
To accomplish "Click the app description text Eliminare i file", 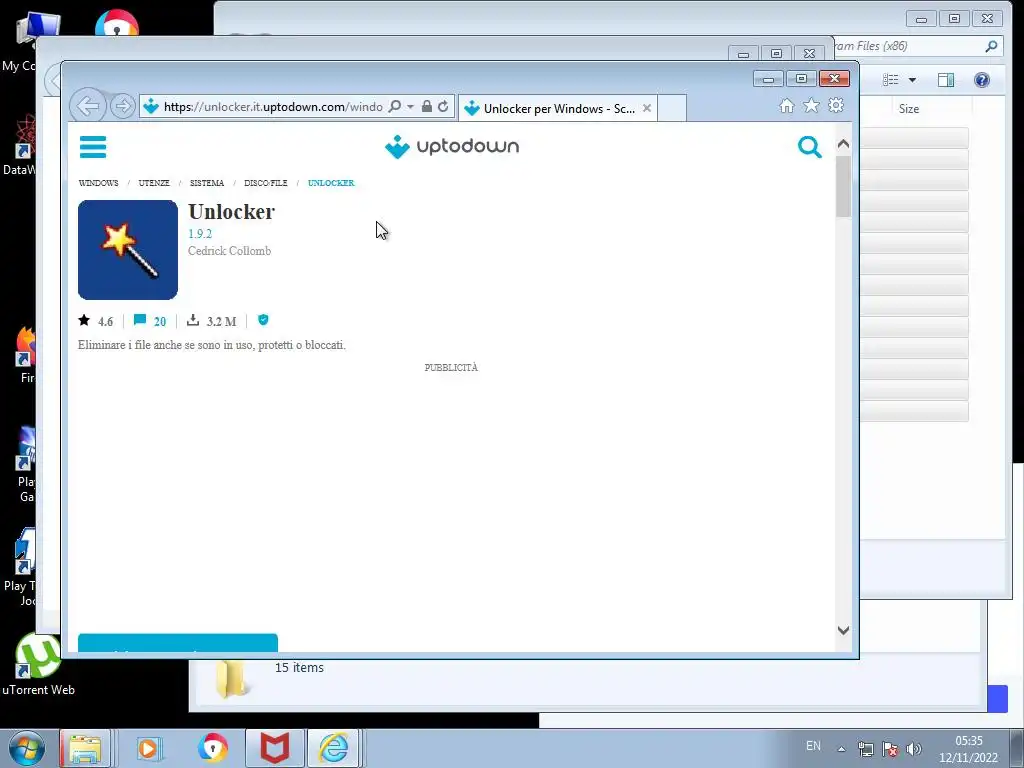I will (212, 345).
